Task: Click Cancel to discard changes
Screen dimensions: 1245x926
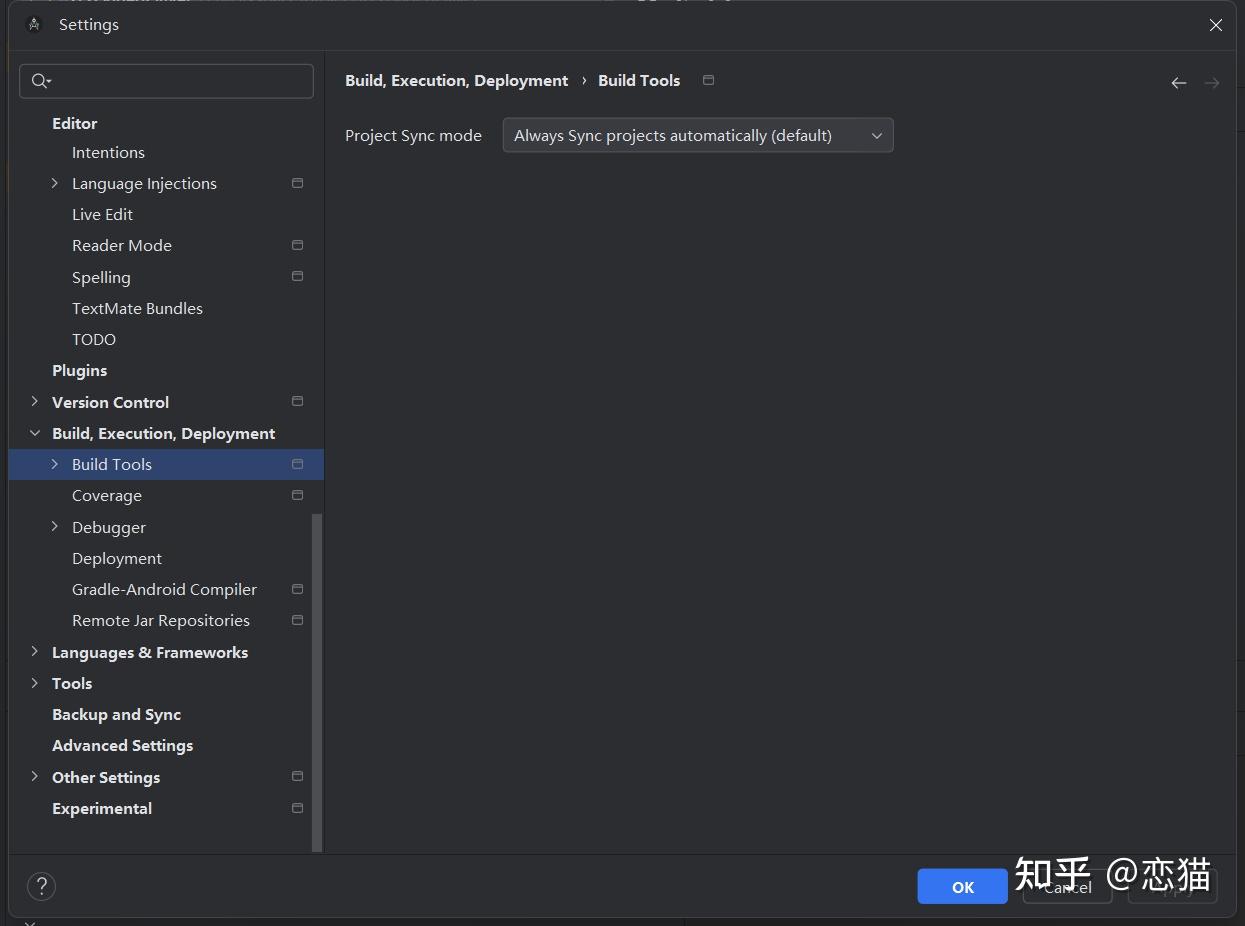Action: coord(1067,887)
